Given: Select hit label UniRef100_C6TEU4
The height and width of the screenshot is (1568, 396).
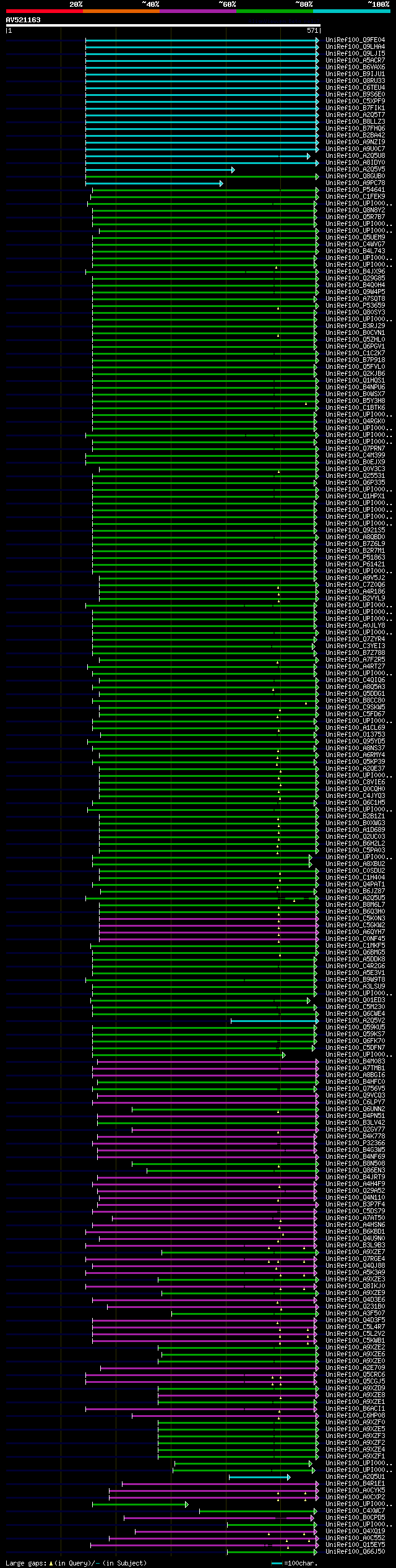Looking at the screenshot, I should pyautogui.click(x=355, y=88).
